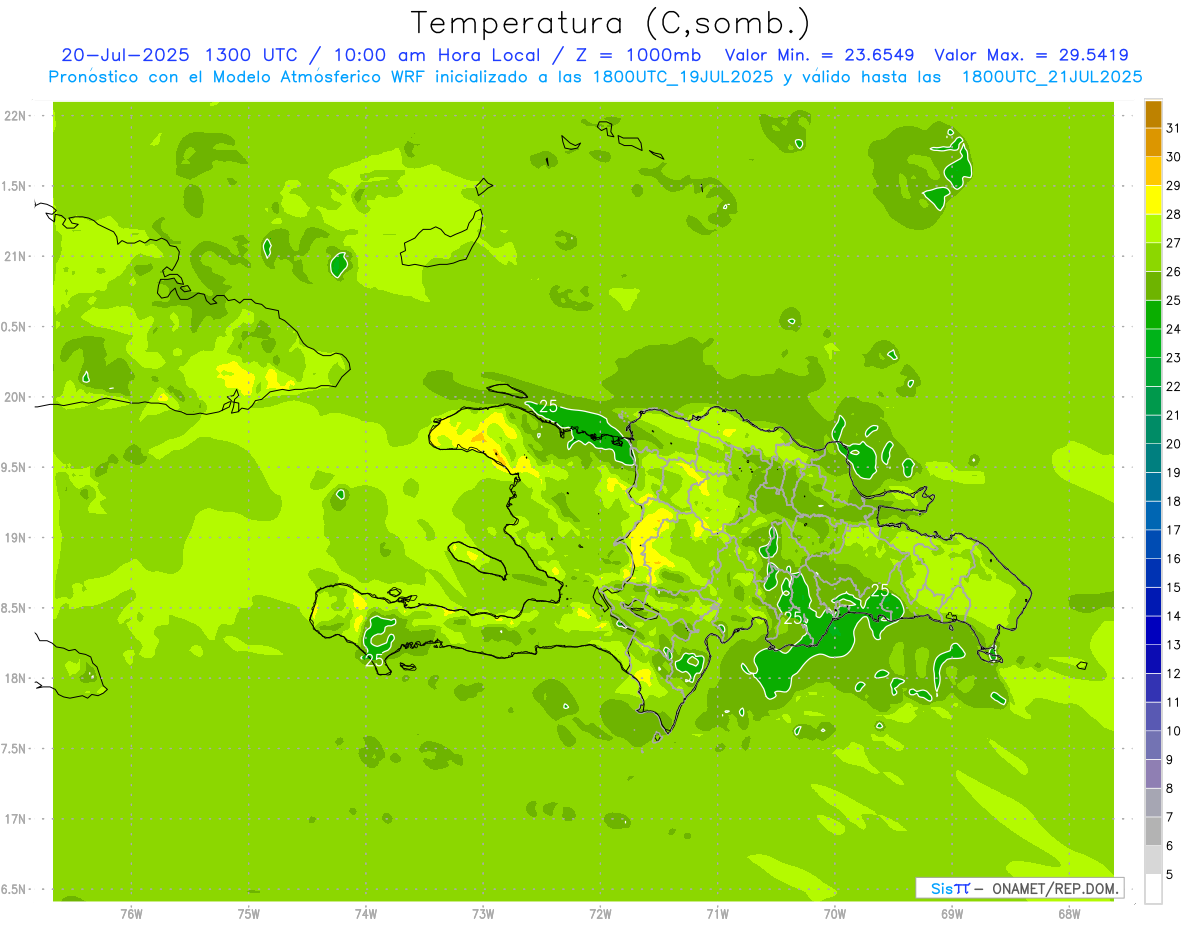The height and width of the screenshot is (927, 1200).
Task: Click the green legend band between 24 and 25
Action: pyautogui.click(x=1153, y=315)
